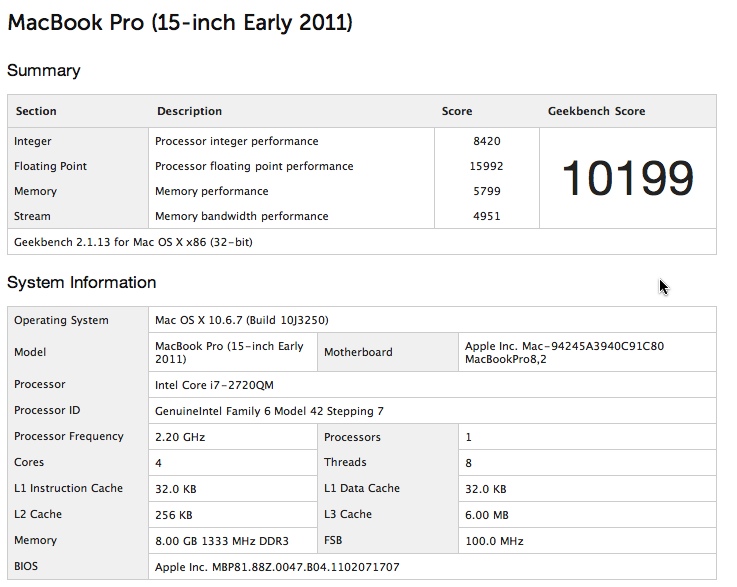737x587 pixels.
Task: Click the memory score 5799
Action: click(x=486, y=191)
